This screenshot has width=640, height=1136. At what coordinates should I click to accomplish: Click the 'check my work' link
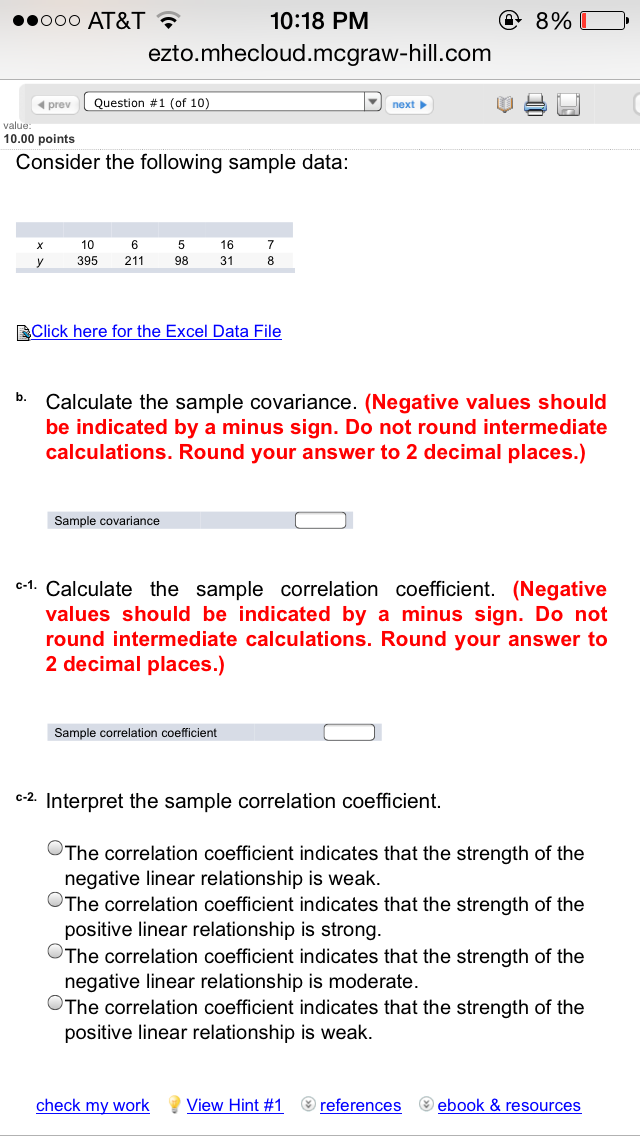pyautogui.click(x=92, y=1105)
